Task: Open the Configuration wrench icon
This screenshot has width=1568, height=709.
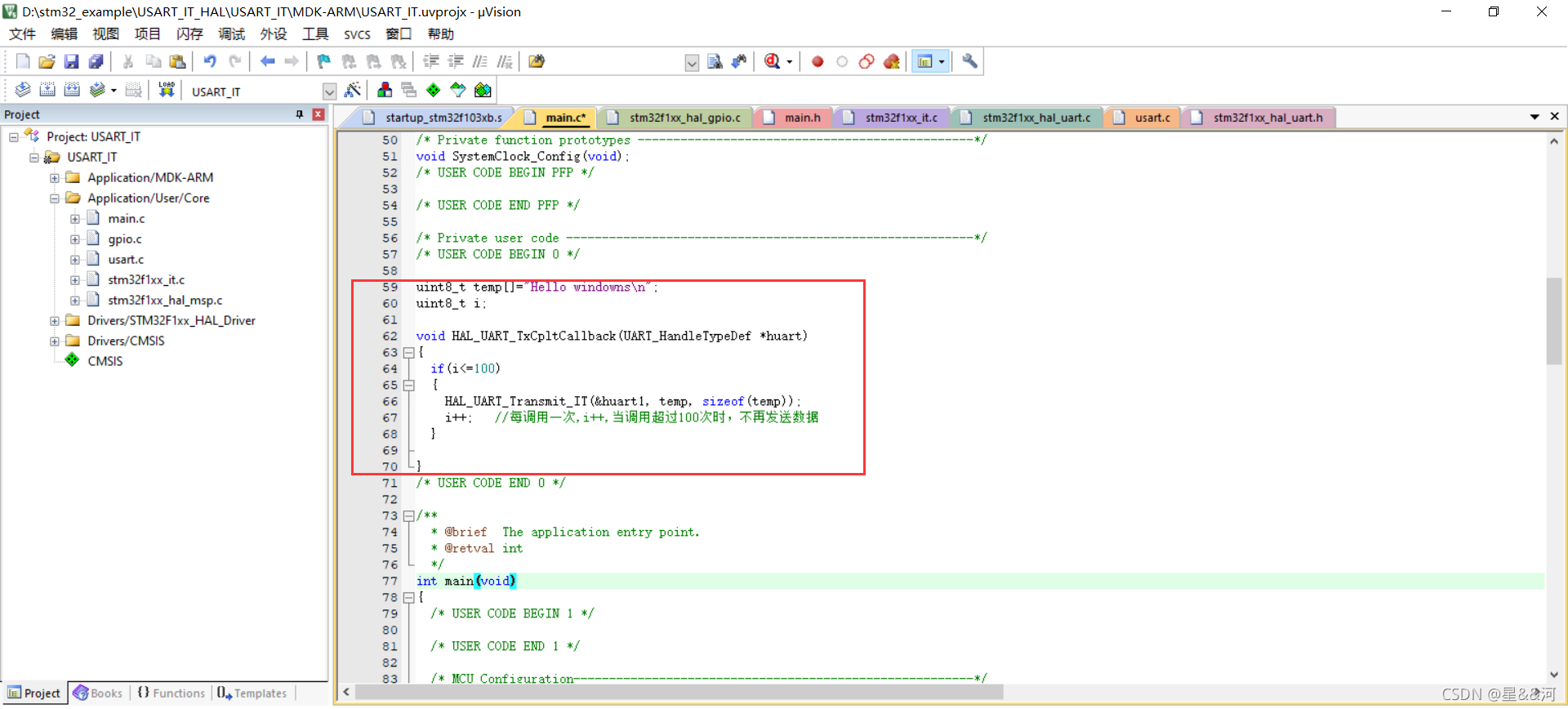Action: (x=969, y=61)
